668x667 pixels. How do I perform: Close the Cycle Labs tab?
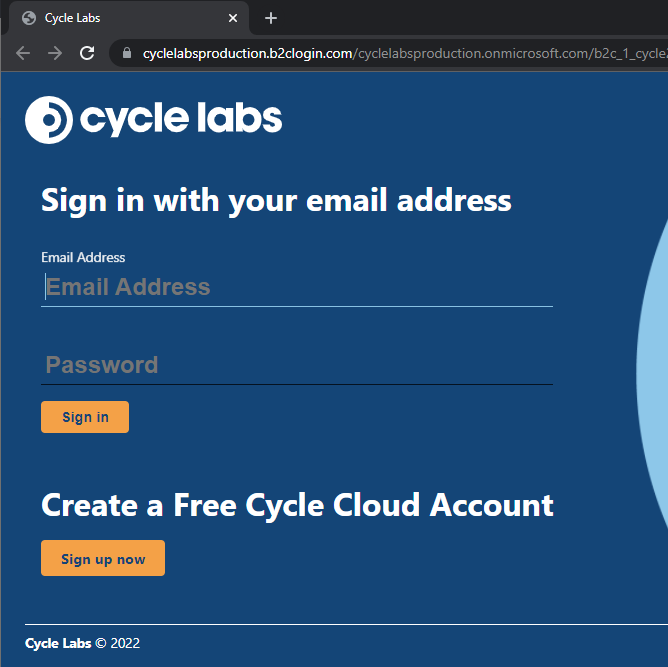pos(233,18)
